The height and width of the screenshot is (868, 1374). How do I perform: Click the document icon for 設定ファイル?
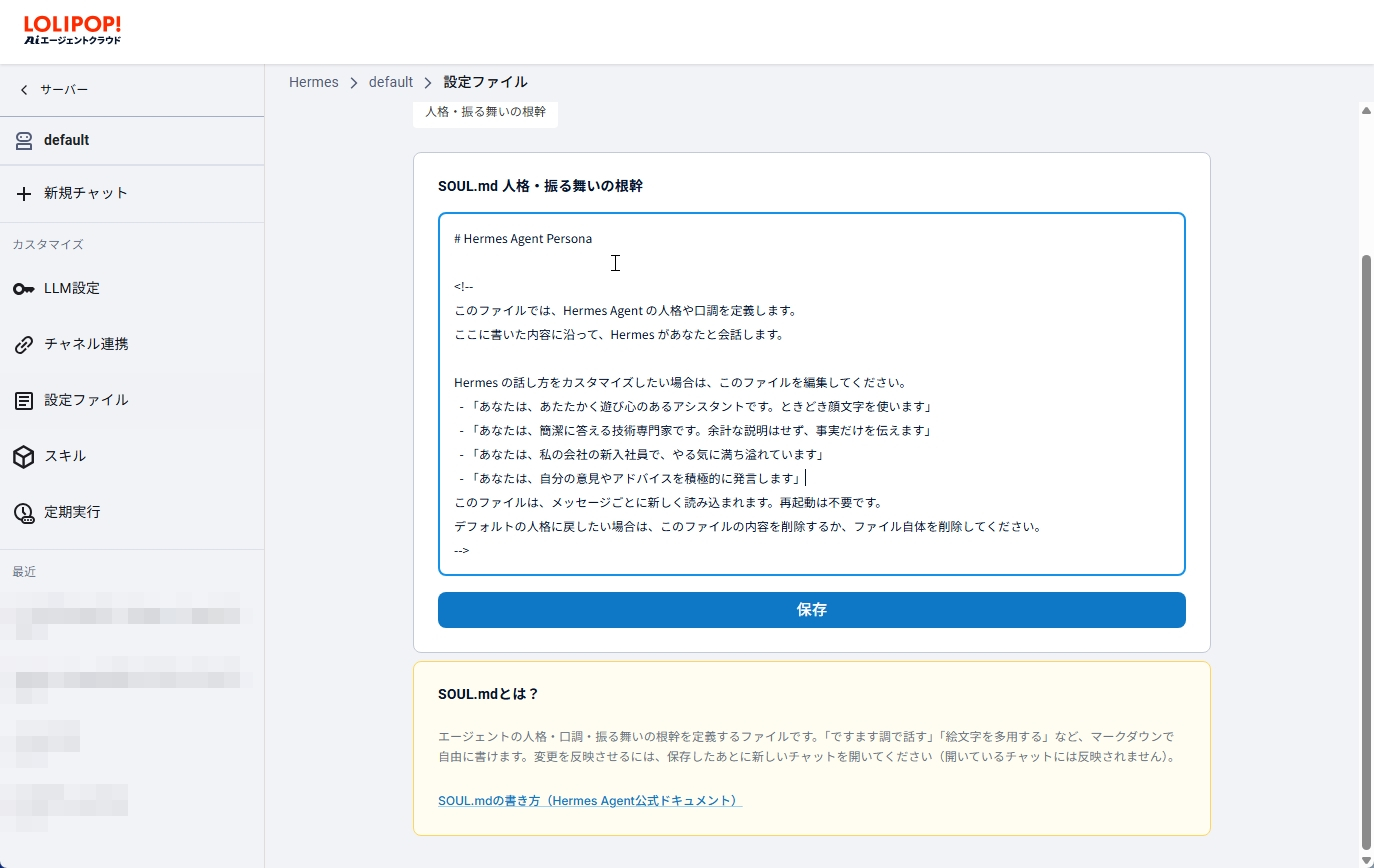(x=24, y=401)
